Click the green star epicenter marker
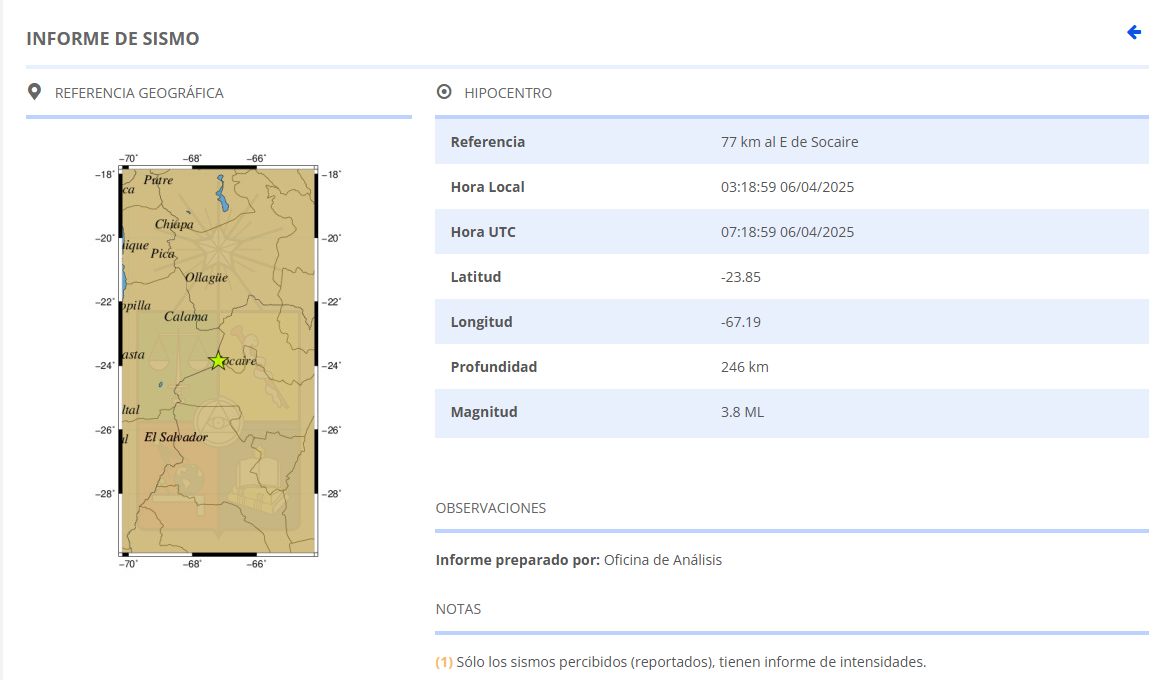Viewport: 1171px width, 680px height. coord(218,361)
